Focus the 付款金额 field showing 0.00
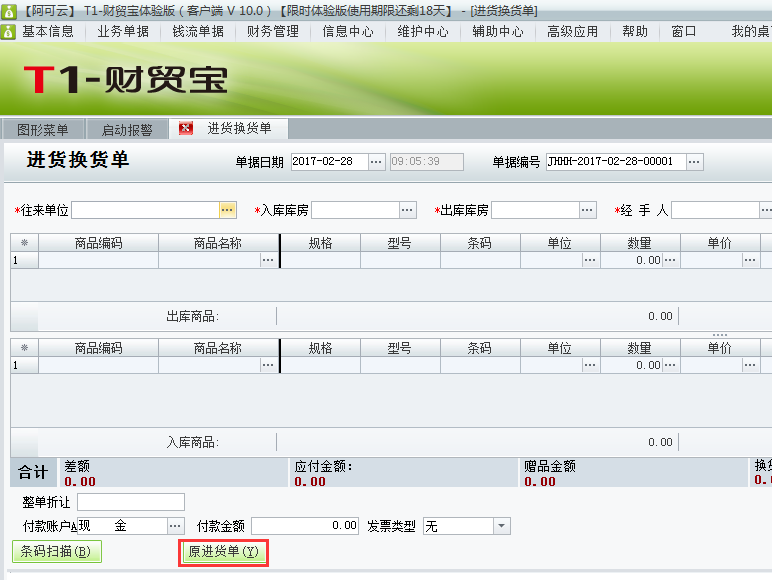The width and height of the screenshot is (772, 580). (x=305, y=526)
